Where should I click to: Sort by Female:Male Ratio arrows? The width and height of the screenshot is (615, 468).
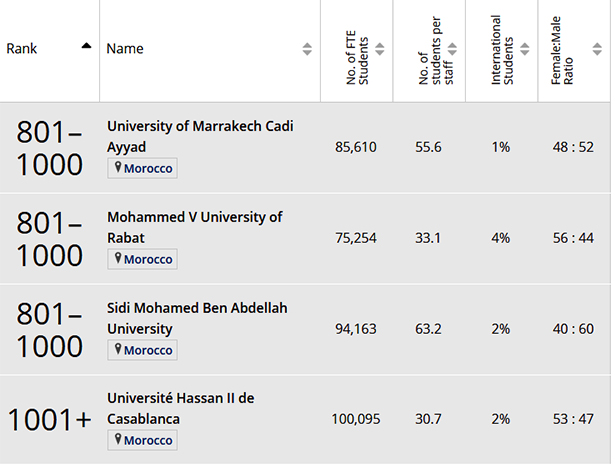(x=599, y=49)
